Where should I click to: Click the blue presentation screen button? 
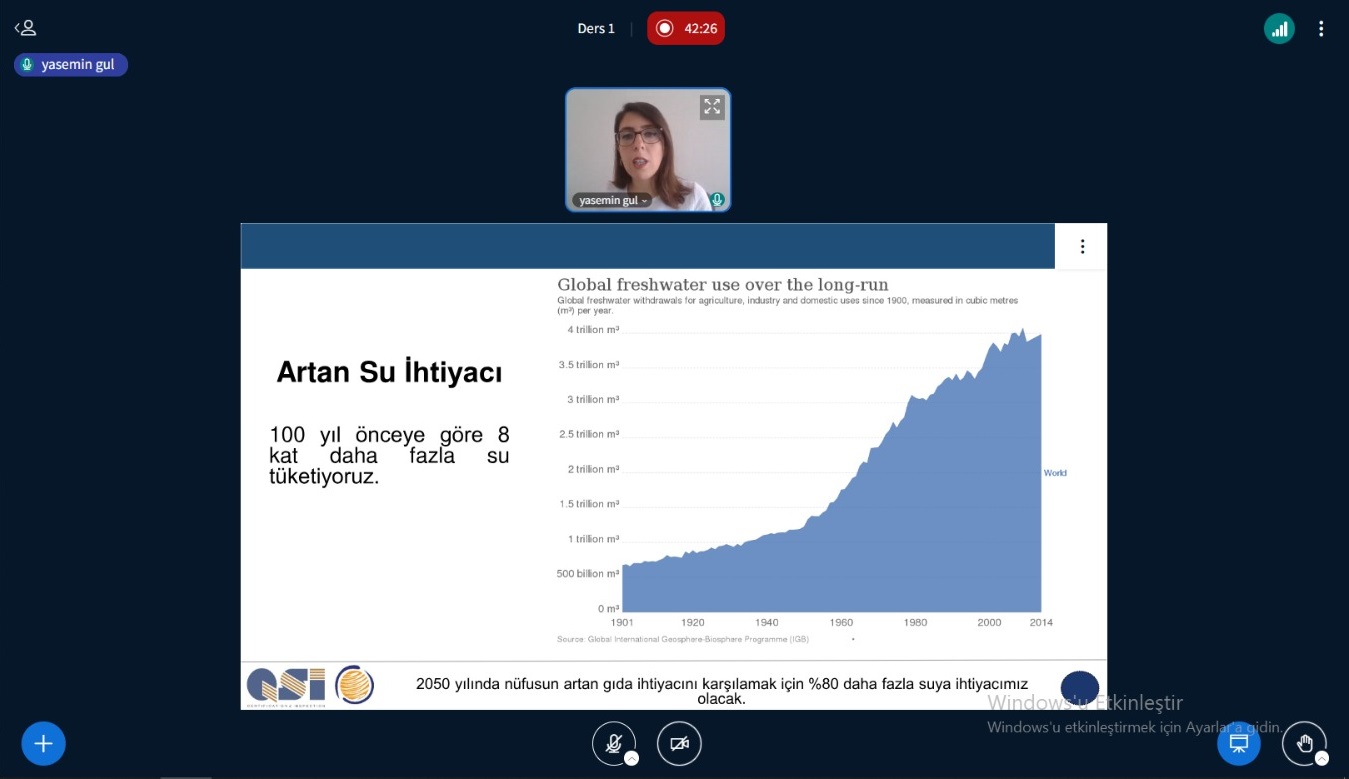tap(1238, 744)
